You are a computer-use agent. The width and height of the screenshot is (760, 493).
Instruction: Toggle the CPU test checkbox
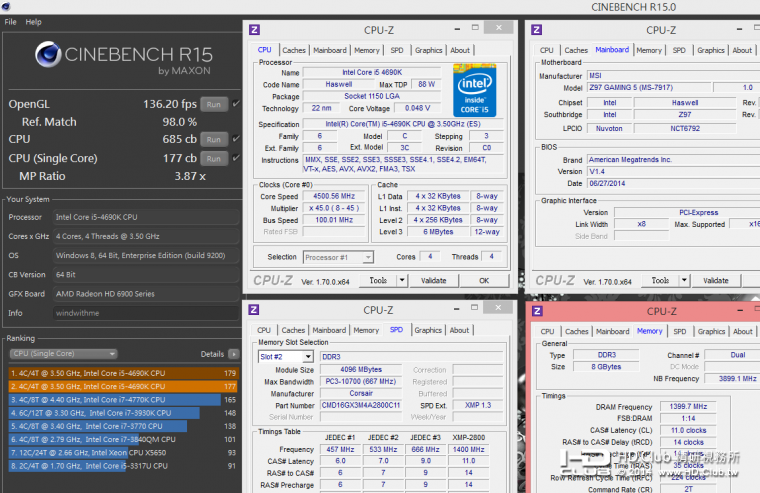tap(236, 139)
